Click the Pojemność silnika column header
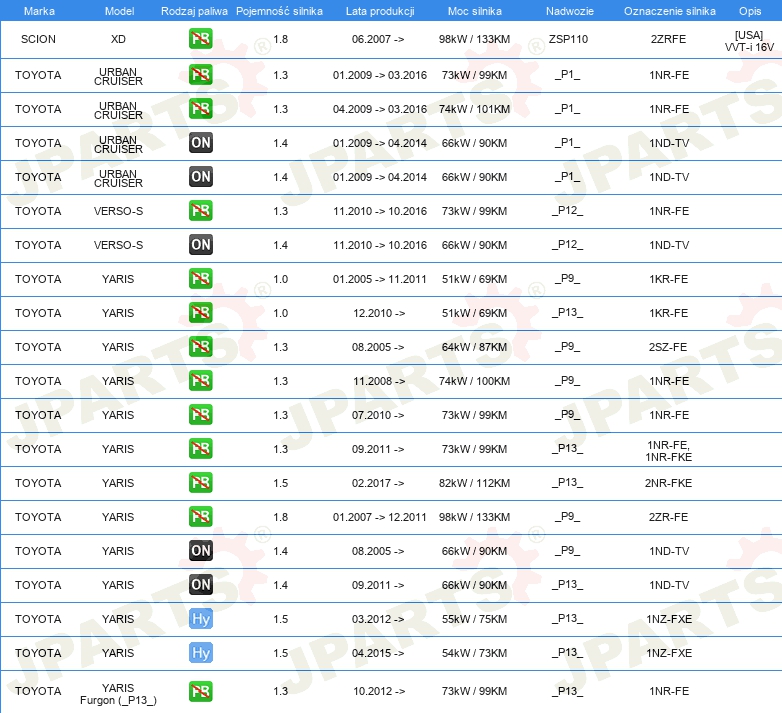 (x=279, y=11)
